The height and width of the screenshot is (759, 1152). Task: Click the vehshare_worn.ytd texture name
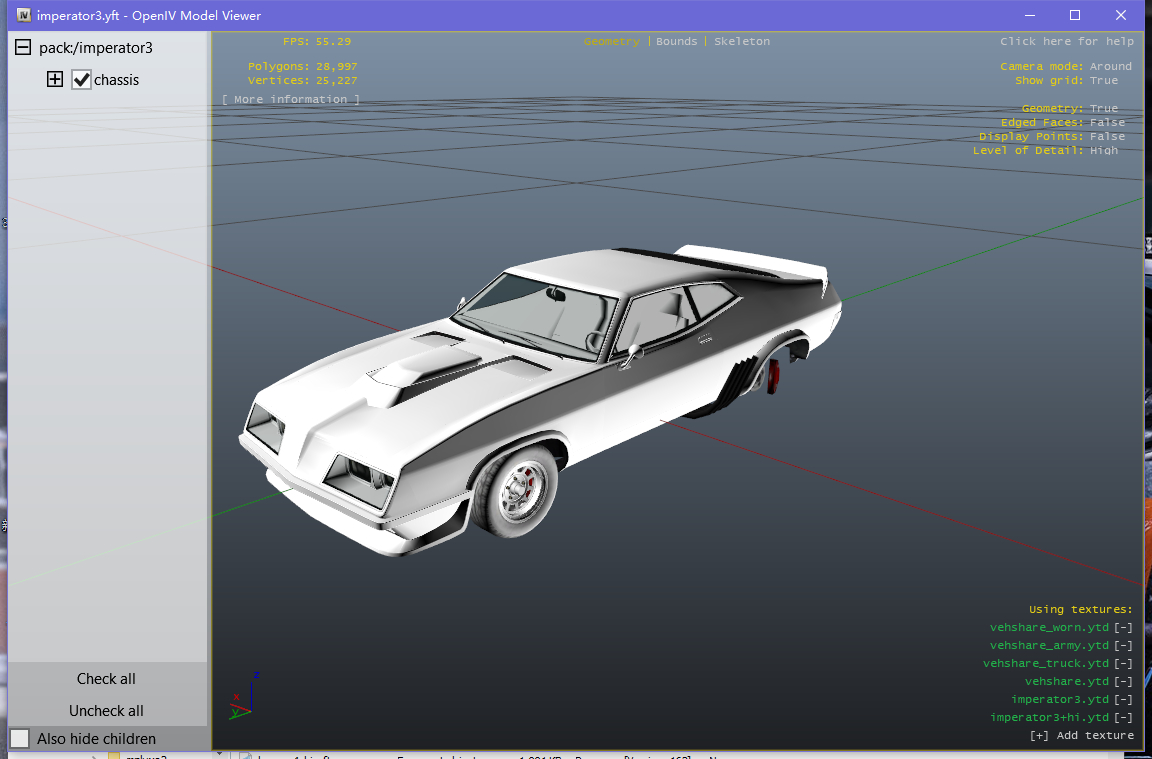tap(1049, 627)
